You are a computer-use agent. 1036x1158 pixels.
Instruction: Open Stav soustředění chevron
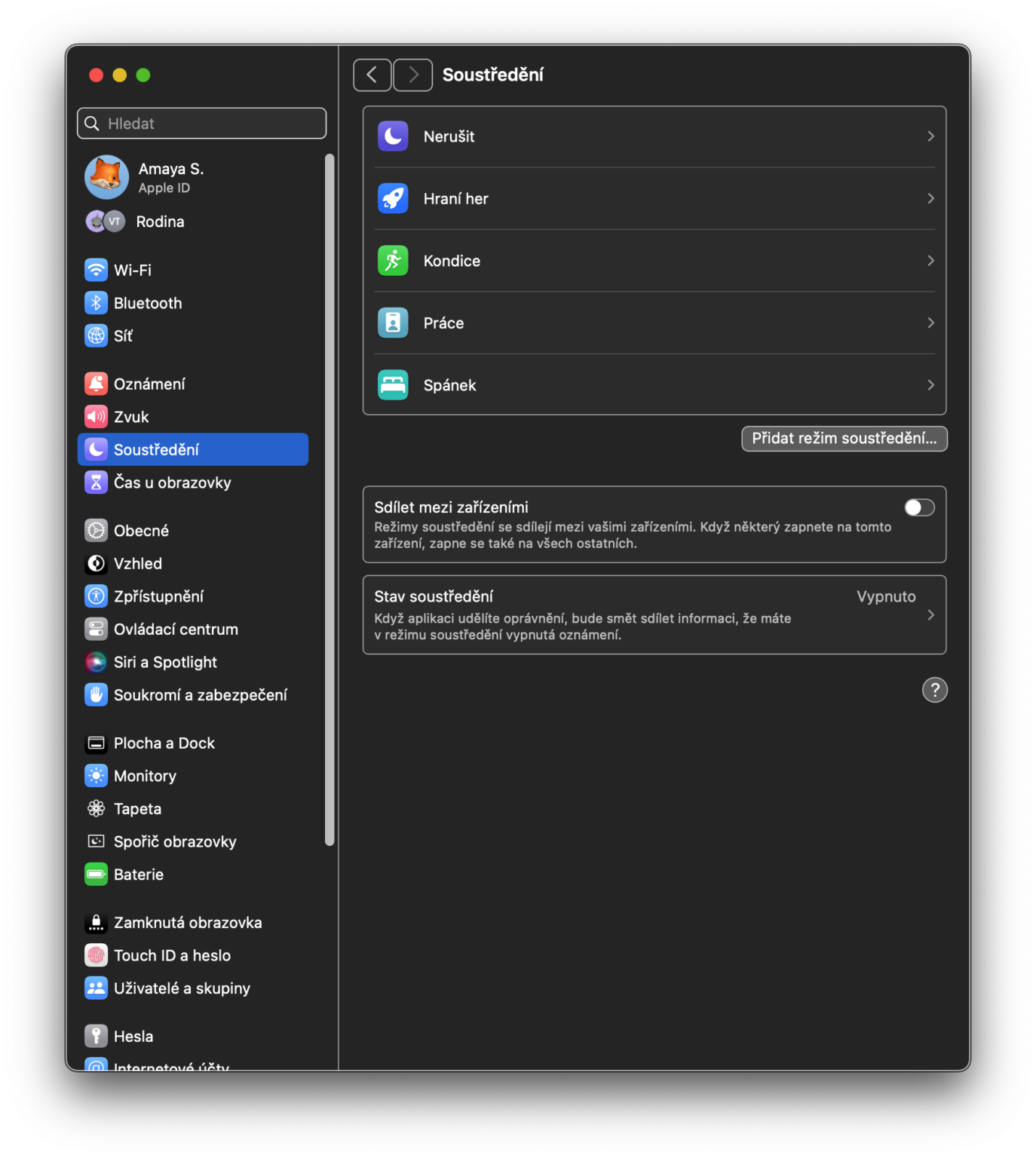point(930,615)
